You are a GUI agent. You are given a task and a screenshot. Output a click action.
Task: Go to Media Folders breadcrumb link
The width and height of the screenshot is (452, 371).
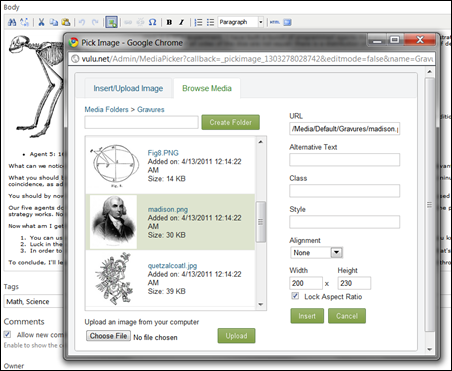(x=106, y=109)
